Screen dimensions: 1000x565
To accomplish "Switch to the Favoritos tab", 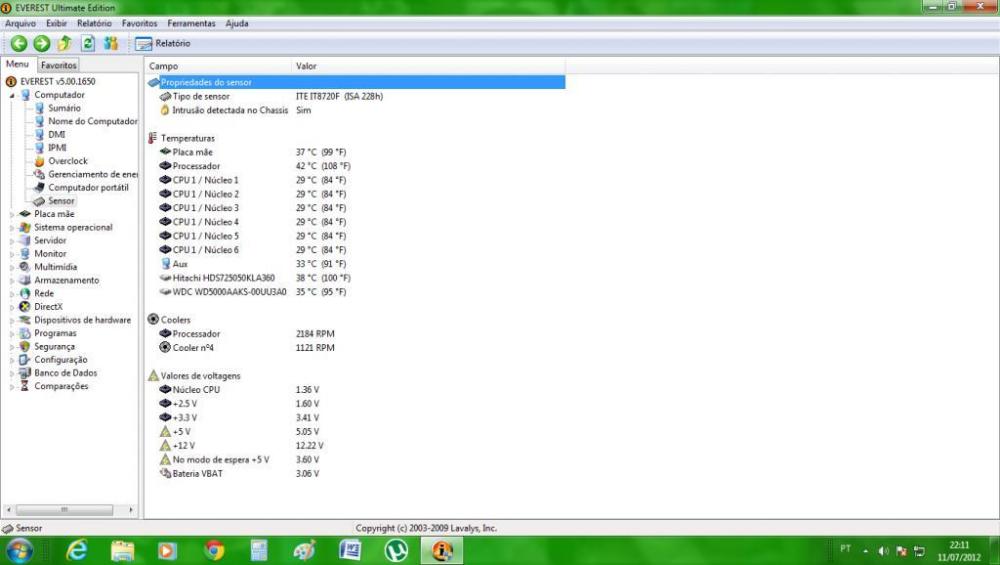I will click(x=58, y=65).
